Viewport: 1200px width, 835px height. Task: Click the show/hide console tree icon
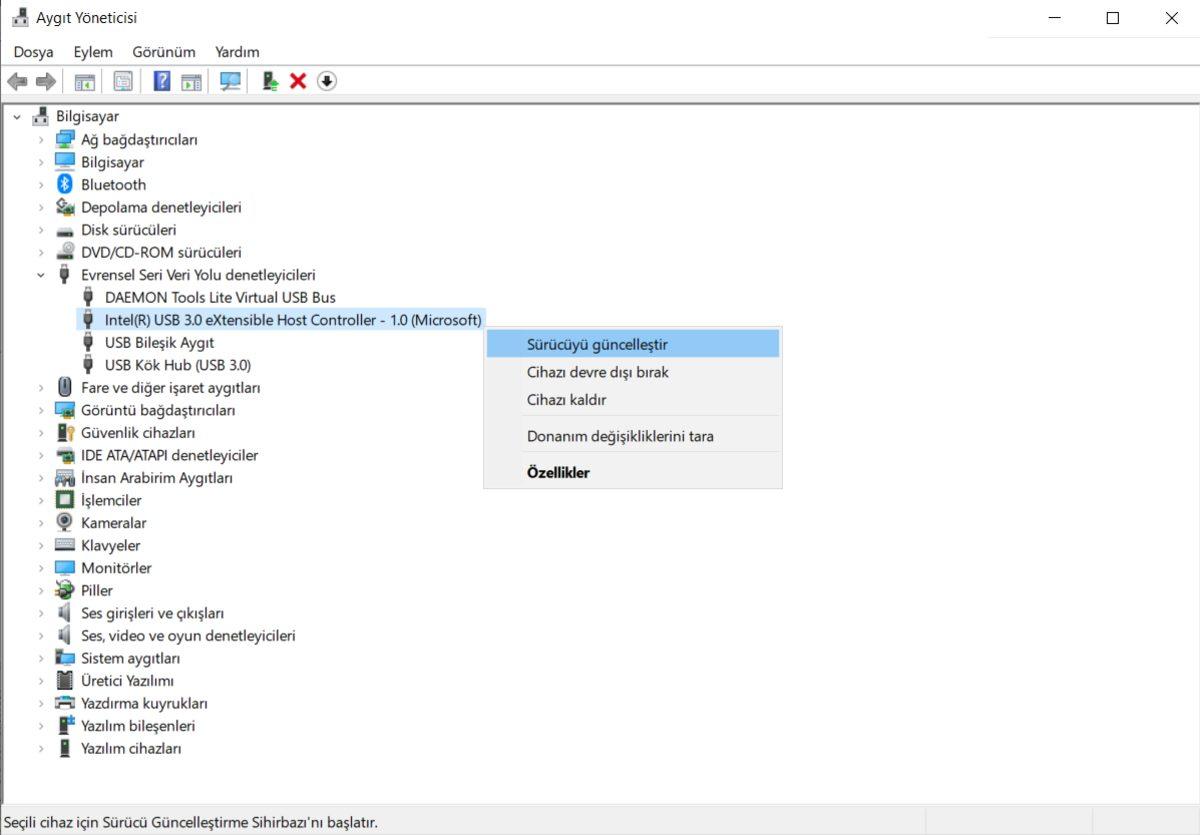point(85,81)
